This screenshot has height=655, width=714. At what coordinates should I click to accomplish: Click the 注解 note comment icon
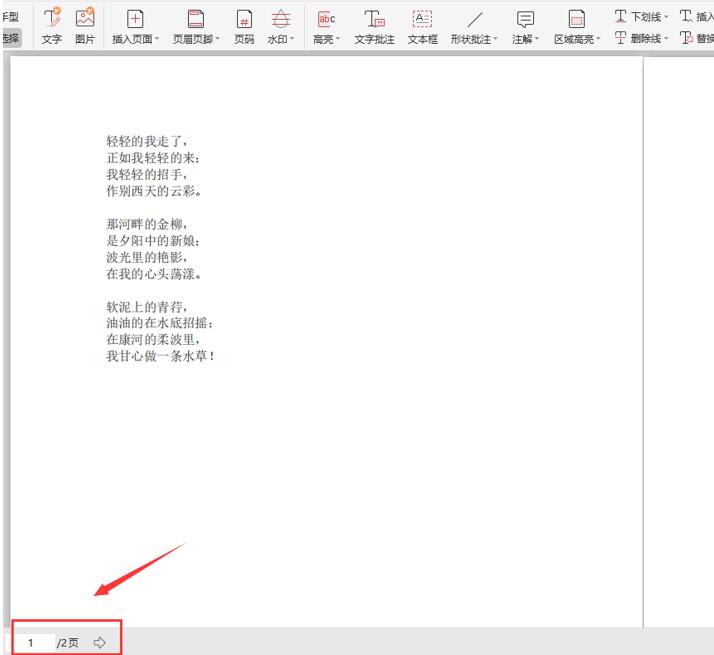pos(525,19)
